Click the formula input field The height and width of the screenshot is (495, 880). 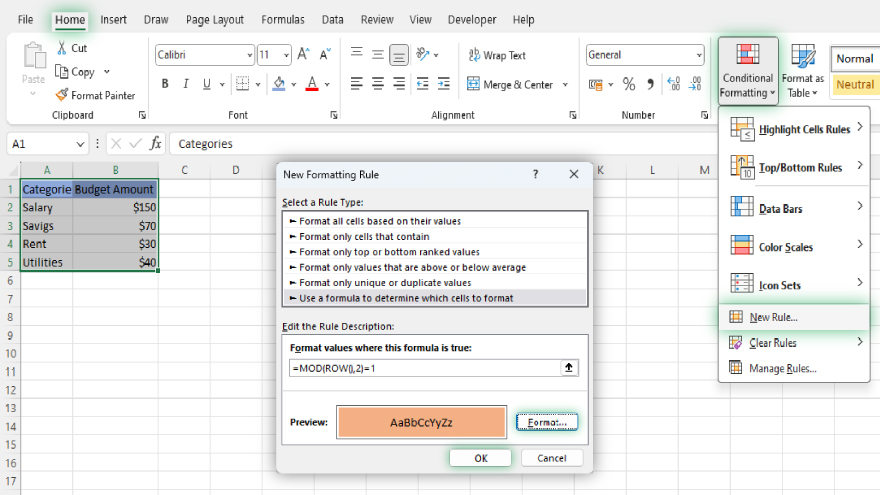pos(424,368)
